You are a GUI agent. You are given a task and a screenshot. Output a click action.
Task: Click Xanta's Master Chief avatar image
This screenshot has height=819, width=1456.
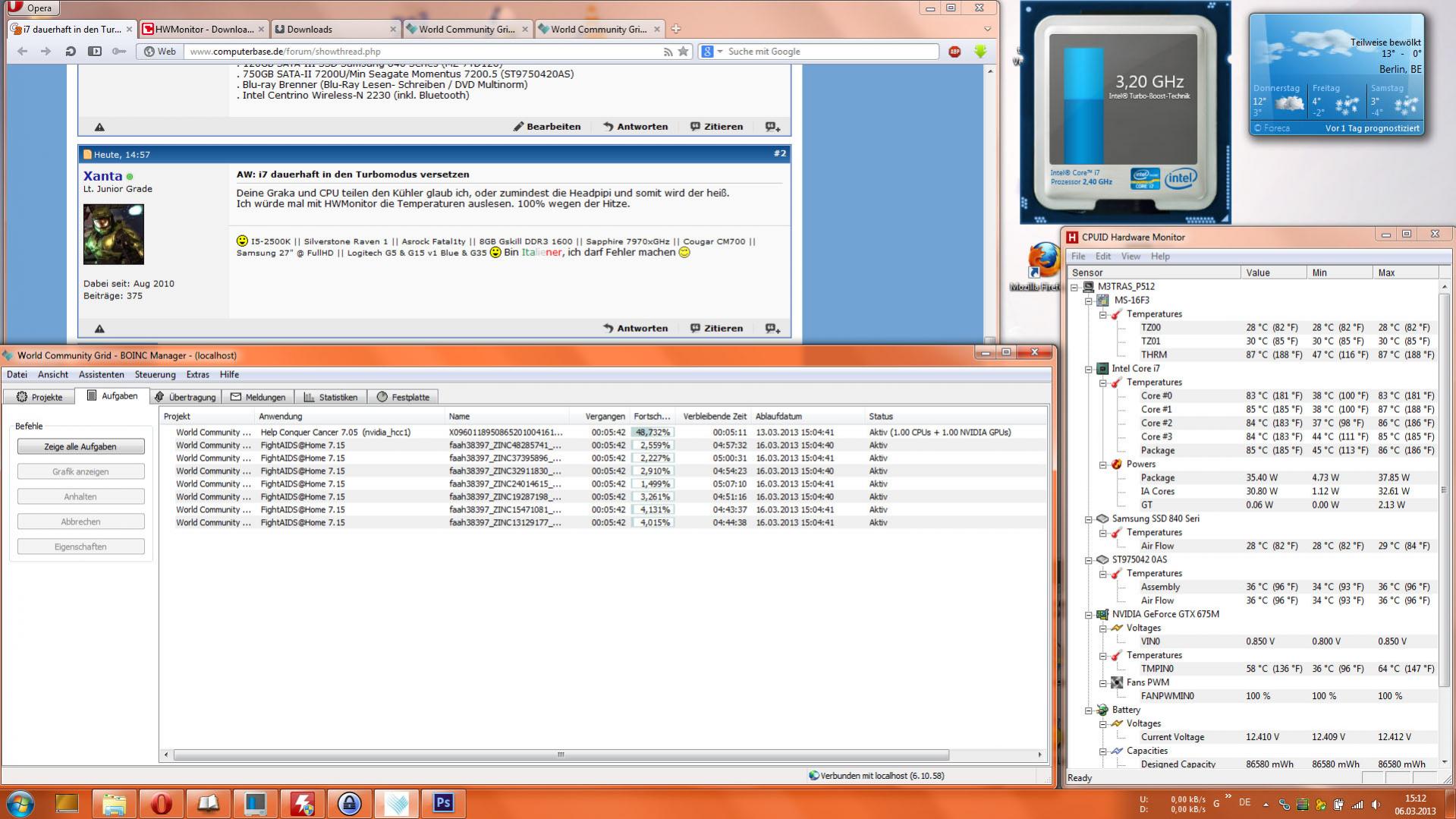click(113, 234)
